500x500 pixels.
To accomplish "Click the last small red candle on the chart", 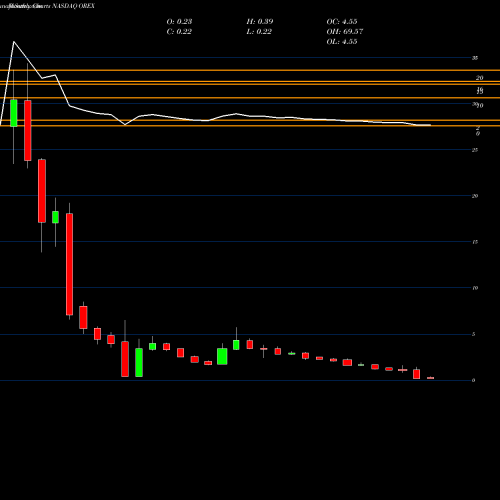I will click(x=430, y=378).
